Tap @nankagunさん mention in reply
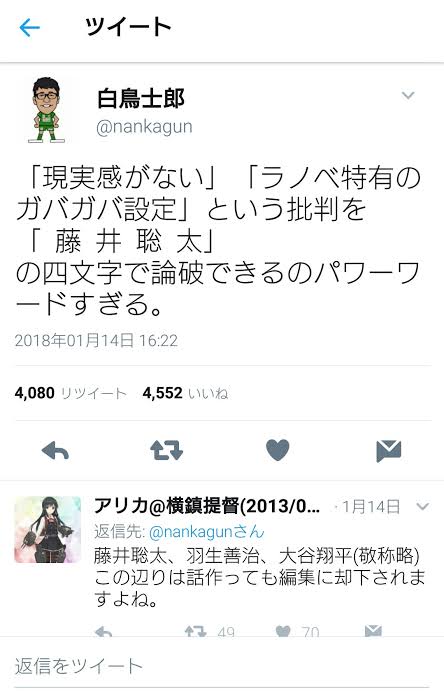 click(207, 532)
